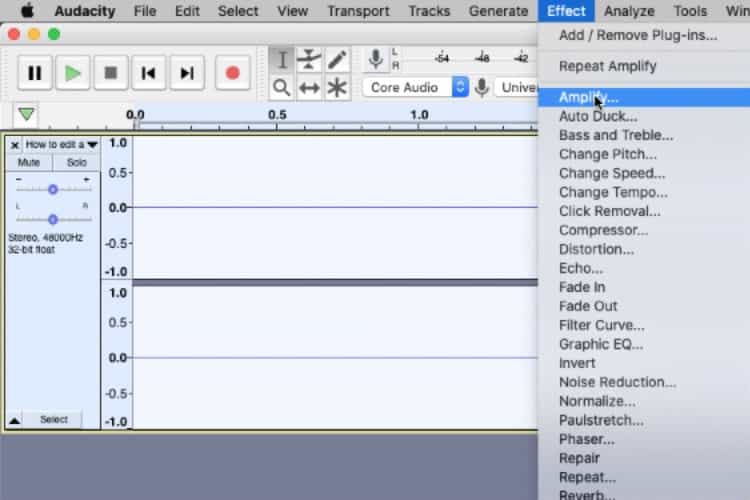Start playback with the green Play button
The width and height of the screenshot is (750, 500).
coord(73,73)
